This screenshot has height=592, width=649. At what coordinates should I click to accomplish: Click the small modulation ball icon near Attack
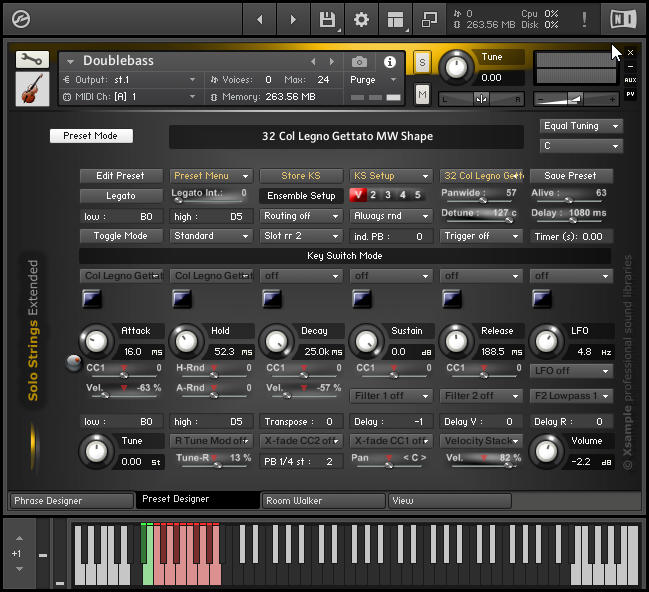pos(74,363)
